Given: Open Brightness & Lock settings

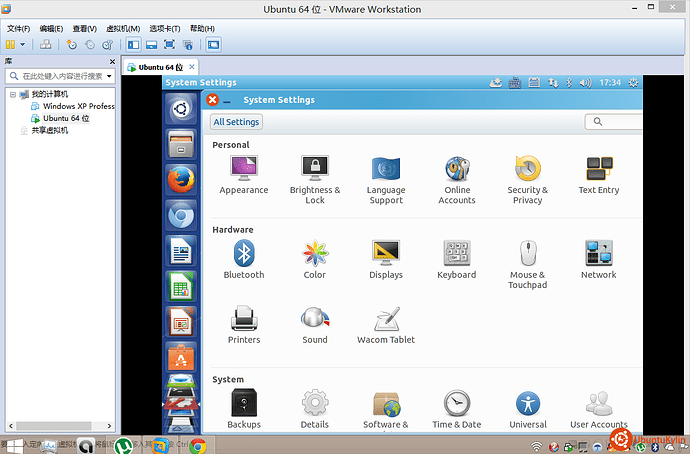Looking at the screenshot, I should pyautogui.click(x=315, y=179).
